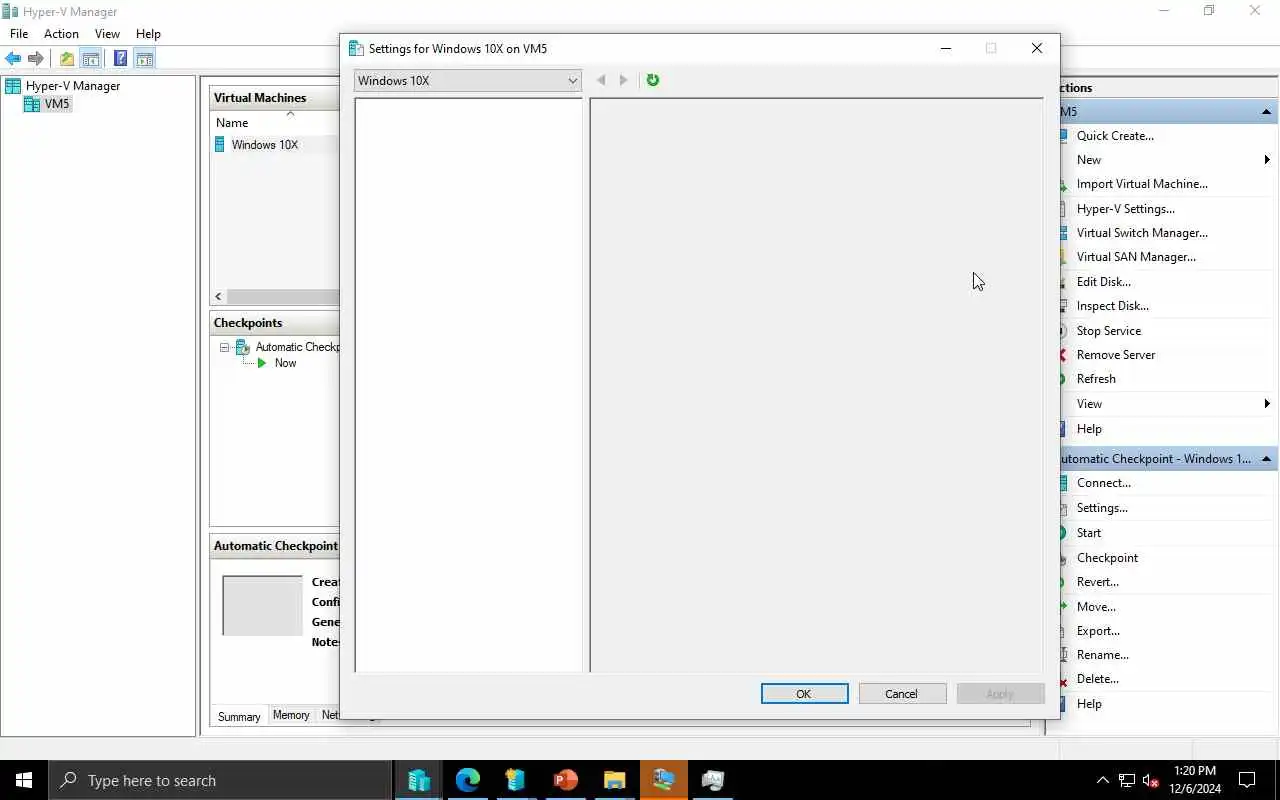Screen dimensions: 1280x800
Task: Open Virtual Switch Manager action
Action: click(1142, 233)
